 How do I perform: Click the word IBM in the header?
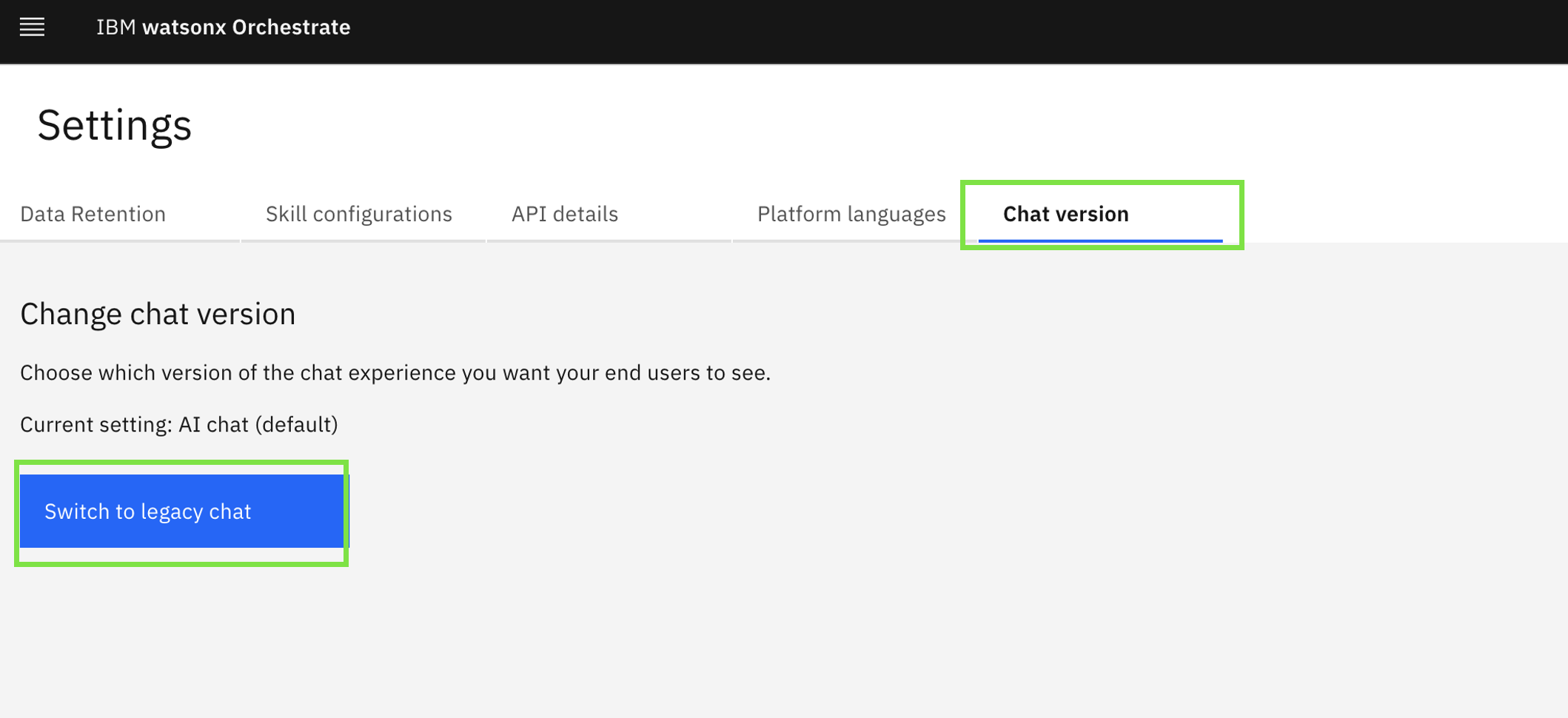pos(116,27)
